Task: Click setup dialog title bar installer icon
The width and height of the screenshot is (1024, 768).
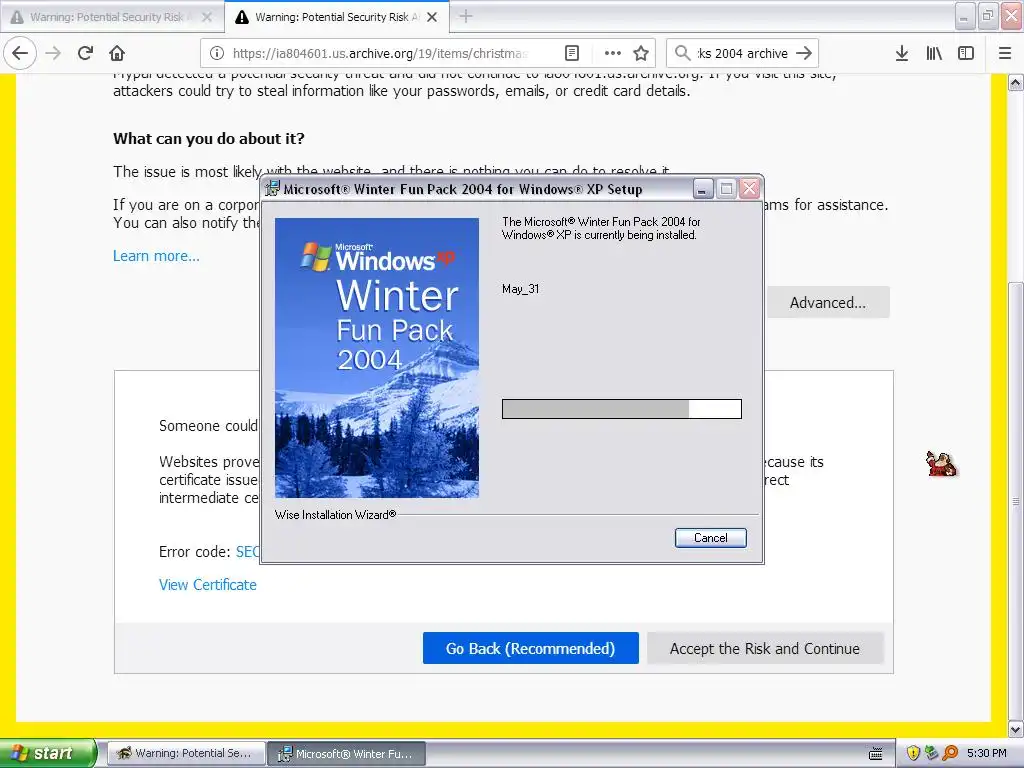Action: [x=272, y=189]
